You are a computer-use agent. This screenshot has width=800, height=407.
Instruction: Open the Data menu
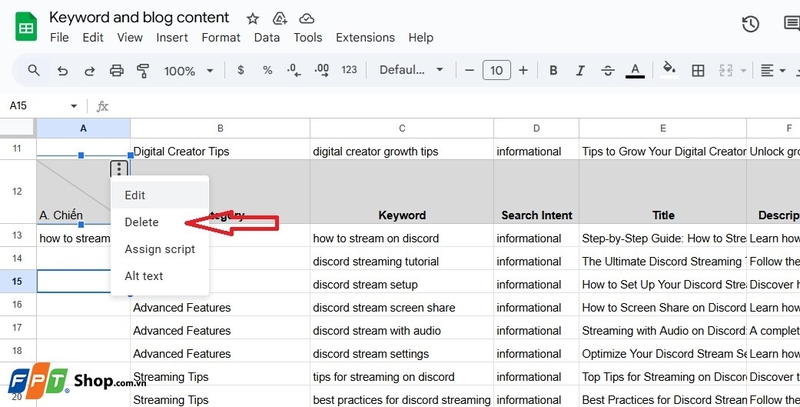point(267,38)
